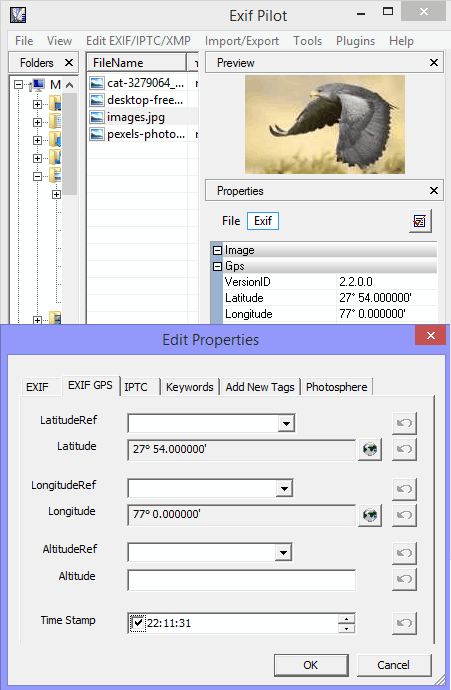Open the Keywords tab

click(190, 387)
